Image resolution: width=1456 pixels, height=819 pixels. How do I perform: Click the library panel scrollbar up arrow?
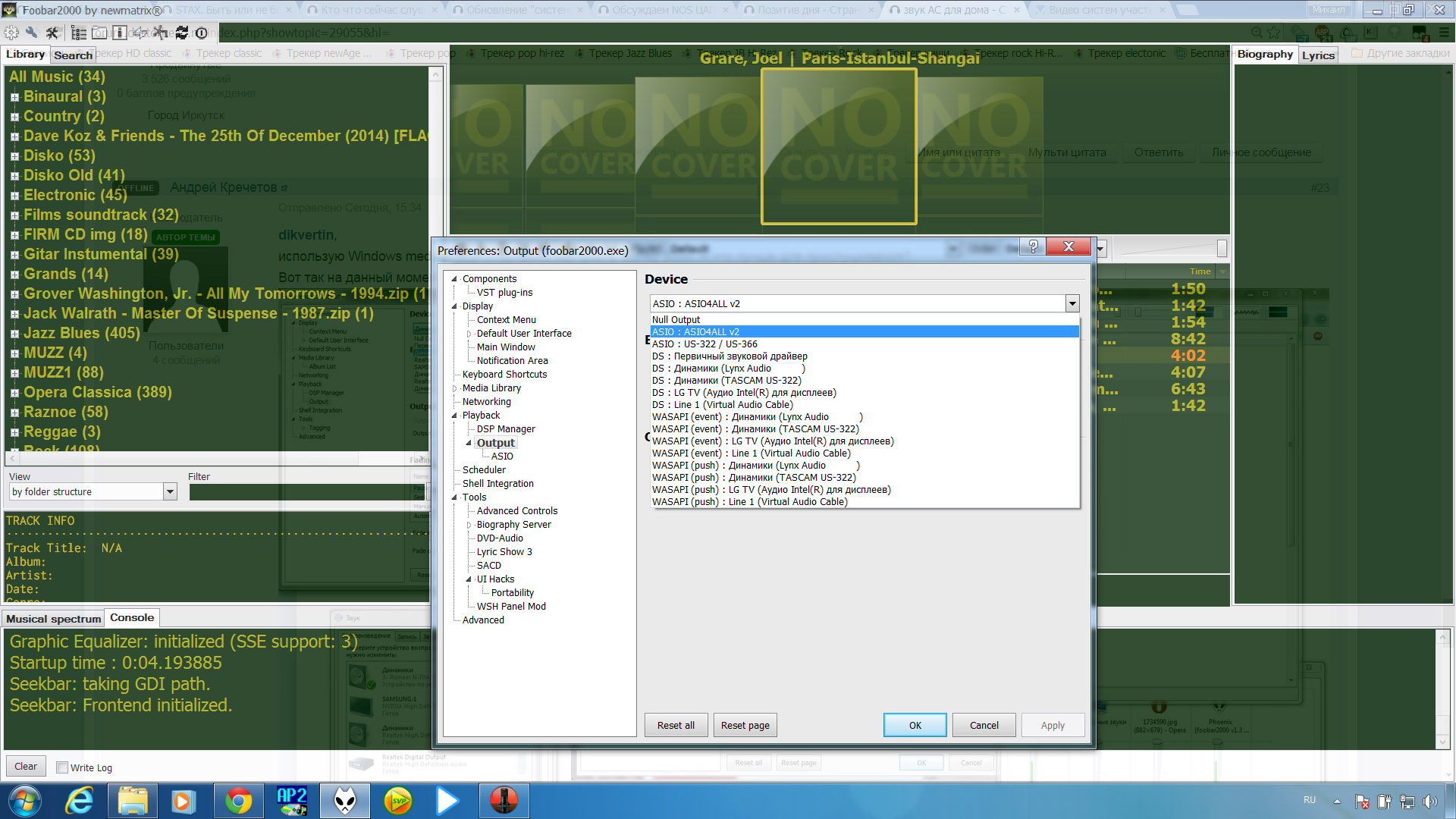pyautogui.click(x=436, y=74)
